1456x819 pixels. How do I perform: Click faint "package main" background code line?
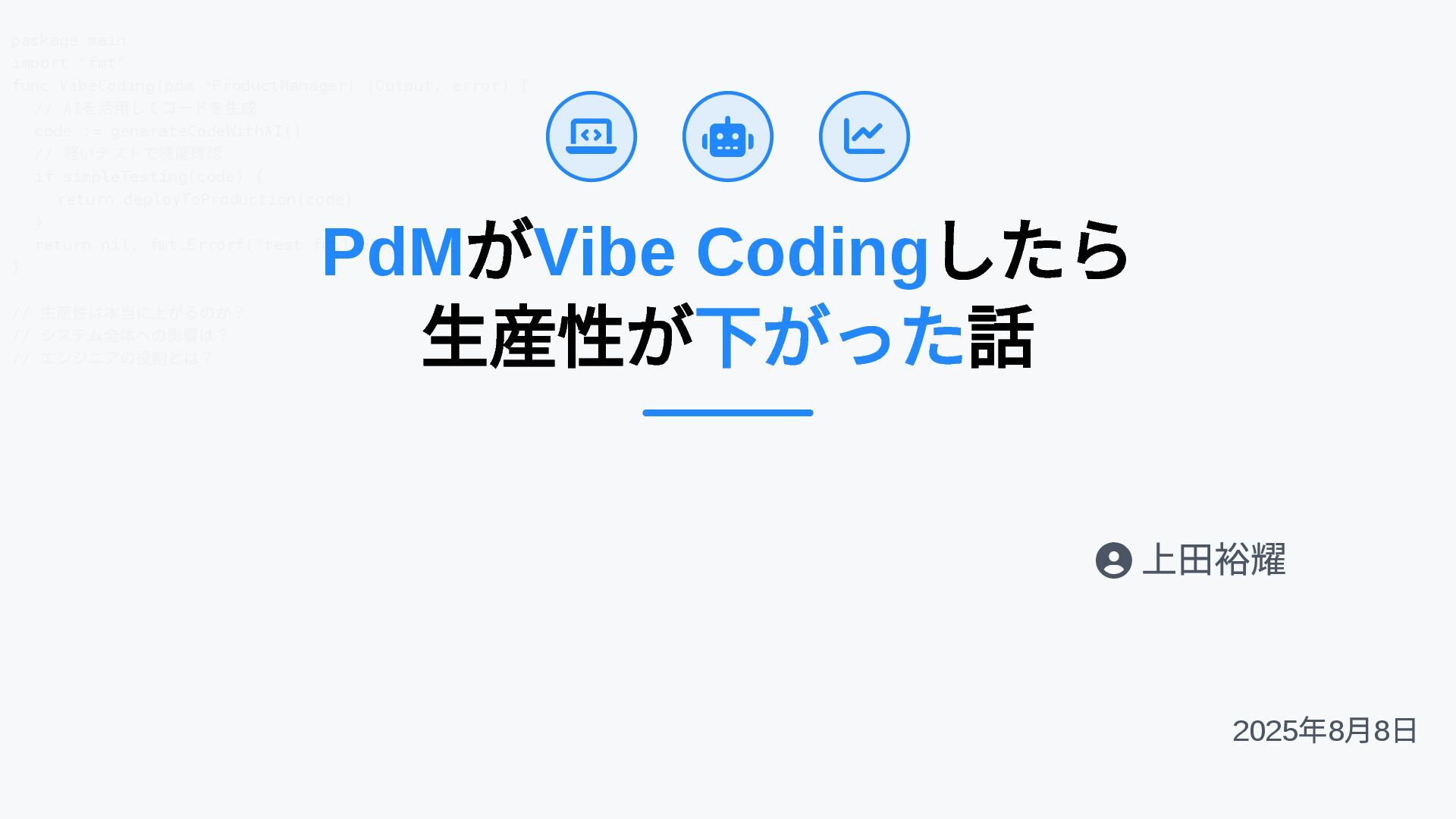[68, 40]
